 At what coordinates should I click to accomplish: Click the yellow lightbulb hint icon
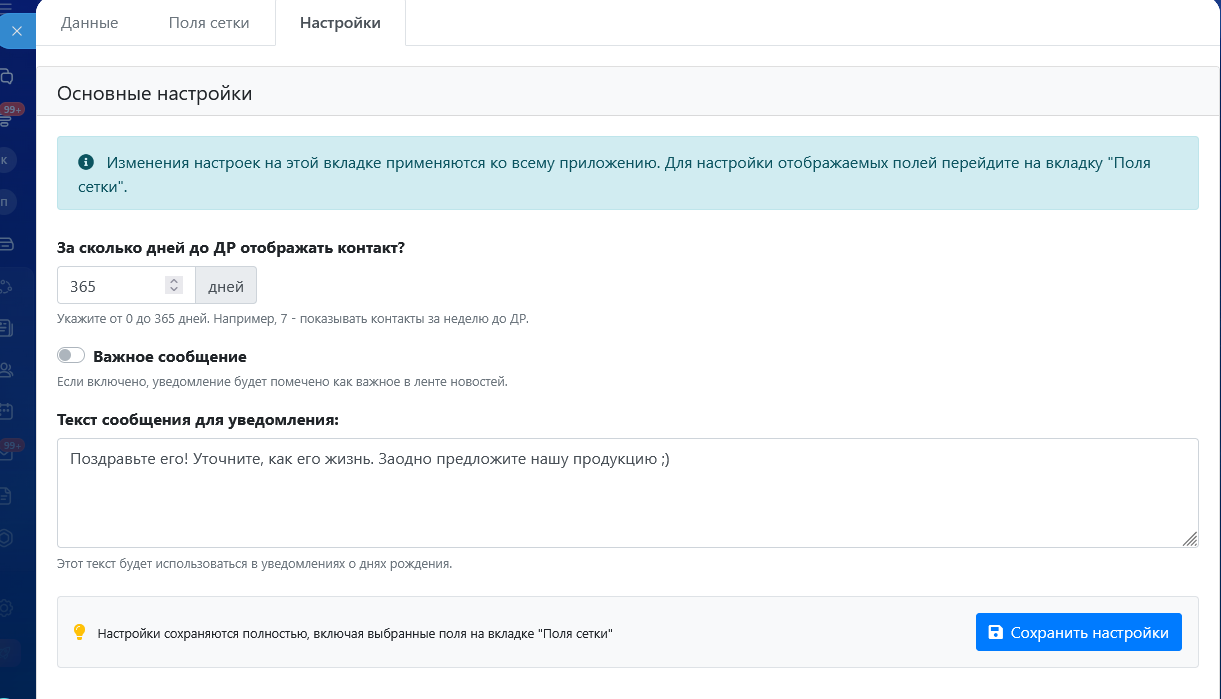click(80, 632)
